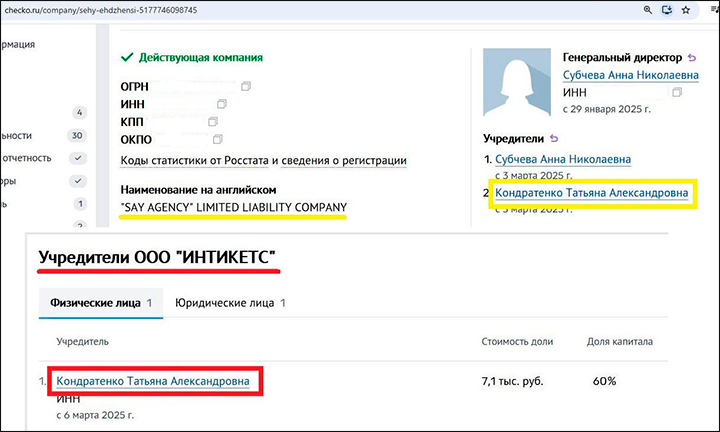Open founder 2 link Кондратенко Татьяна Александровна

[x=591, y=193]
